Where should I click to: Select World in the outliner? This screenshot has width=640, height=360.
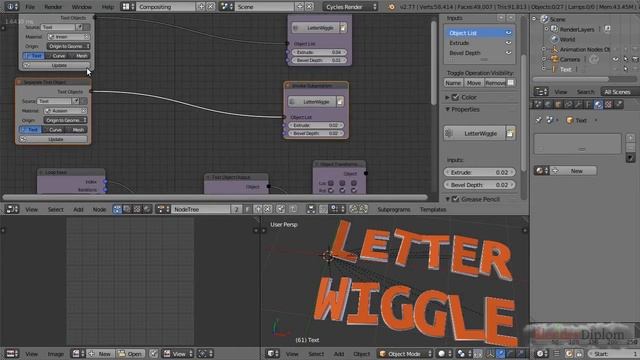click(567, 39)
